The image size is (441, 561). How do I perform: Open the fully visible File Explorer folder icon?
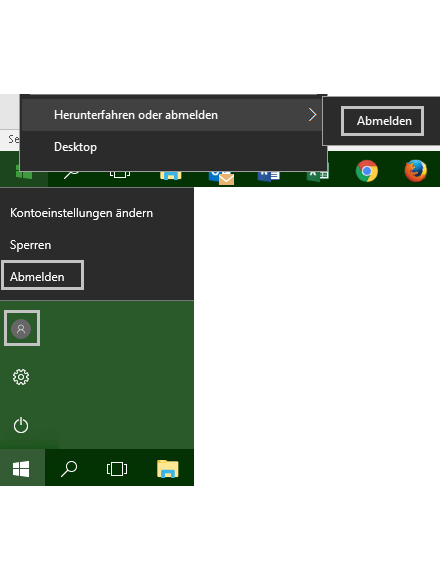click(x=168, y=469)
